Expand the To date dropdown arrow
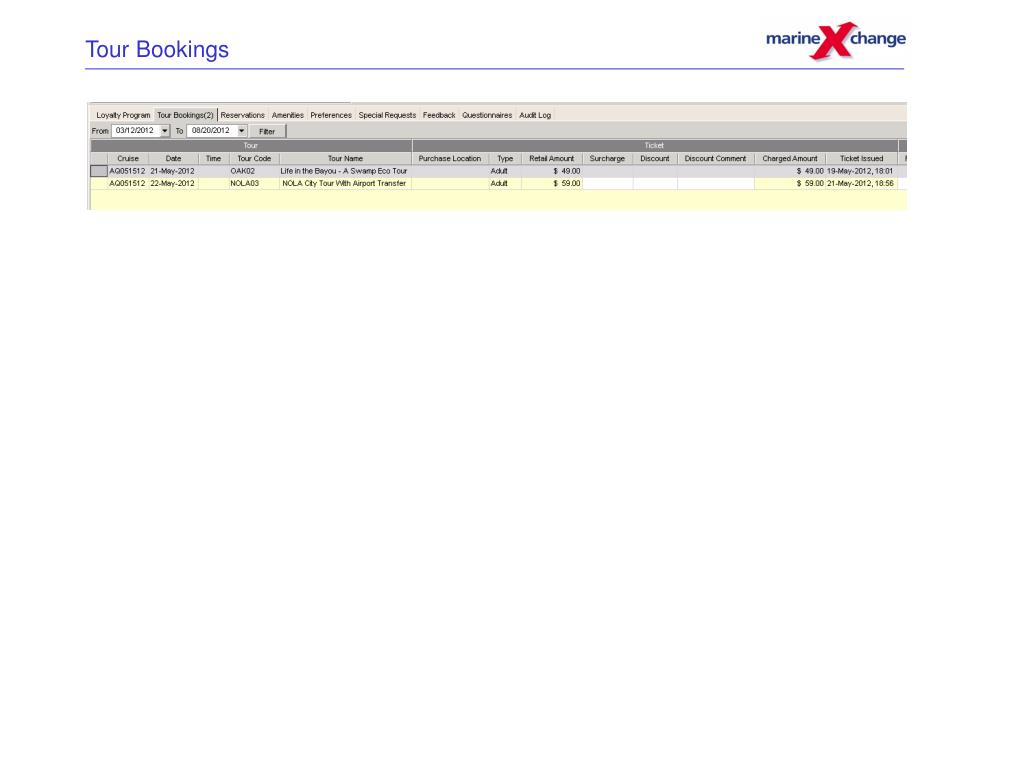Viewport: 1024px width, 768px height. 242,131
